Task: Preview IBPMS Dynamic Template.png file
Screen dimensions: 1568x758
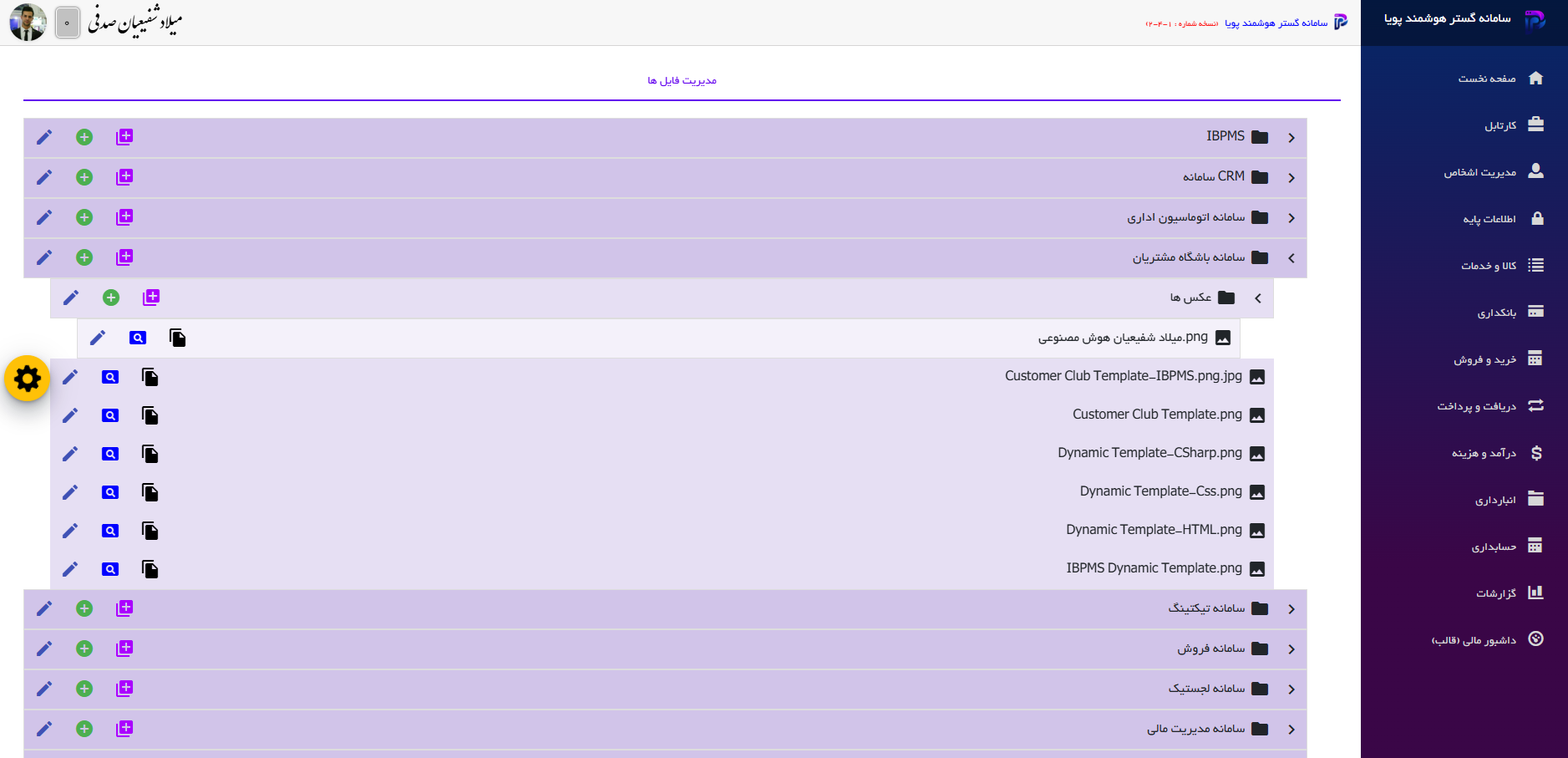Action: pos(110,569)
